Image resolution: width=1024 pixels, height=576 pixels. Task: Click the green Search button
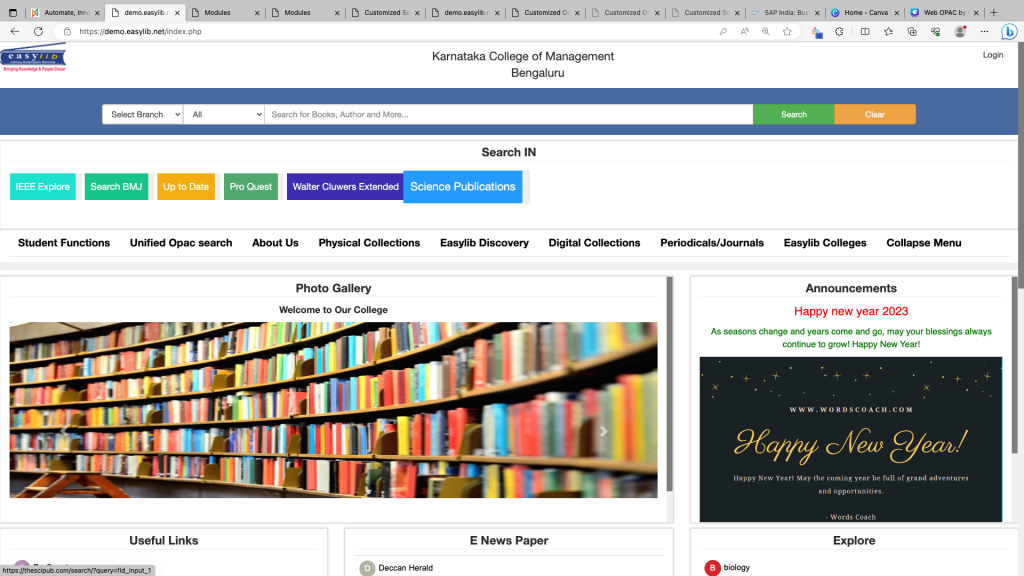tap(793, 114)
